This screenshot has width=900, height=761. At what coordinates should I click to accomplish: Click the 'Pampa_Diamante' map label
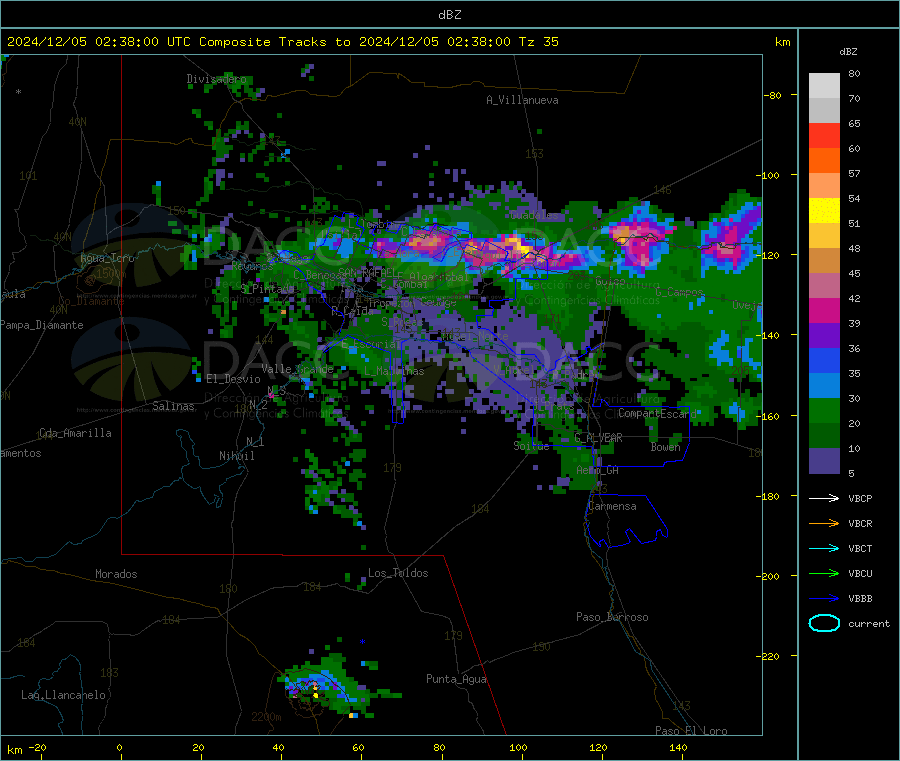click(x=42, y=325)
